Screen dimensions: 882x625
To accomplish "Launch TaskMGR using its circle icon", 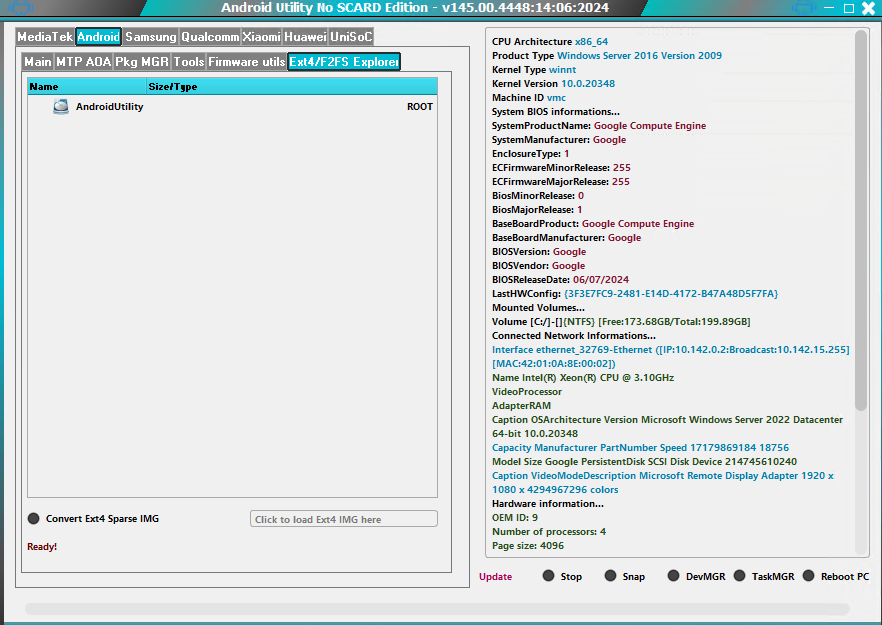I will coord(740,576).
